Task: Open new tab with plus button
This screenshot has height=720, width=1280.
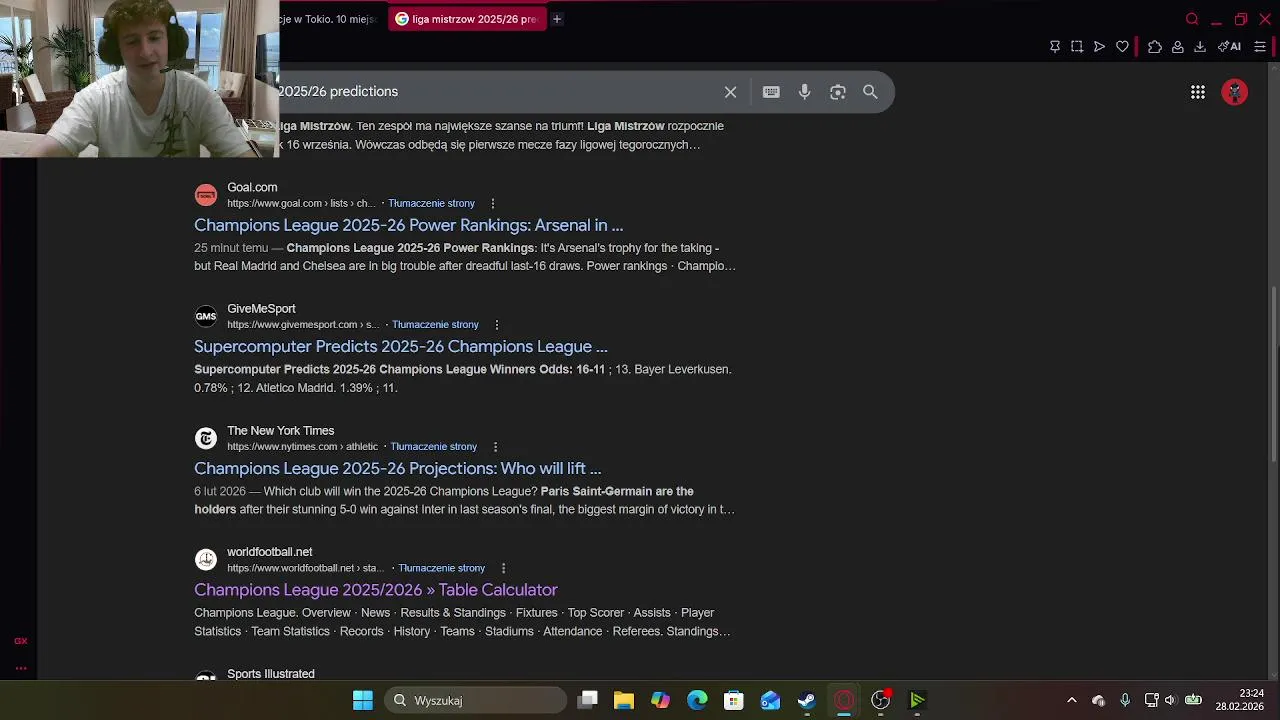Action: pyautogui.click(x=557, y=19)
